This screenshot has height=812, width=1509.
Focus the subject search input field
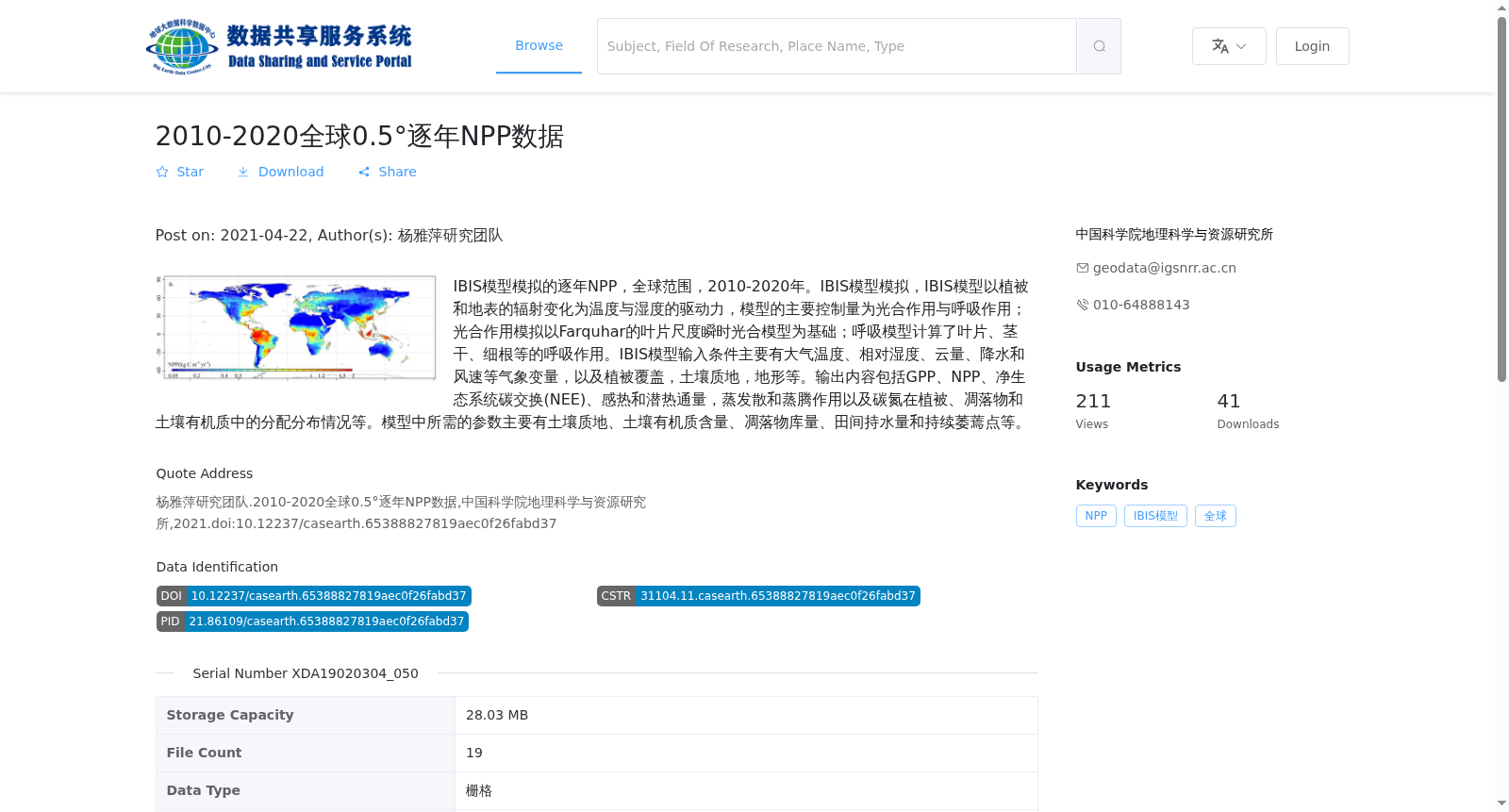point(837,46)
